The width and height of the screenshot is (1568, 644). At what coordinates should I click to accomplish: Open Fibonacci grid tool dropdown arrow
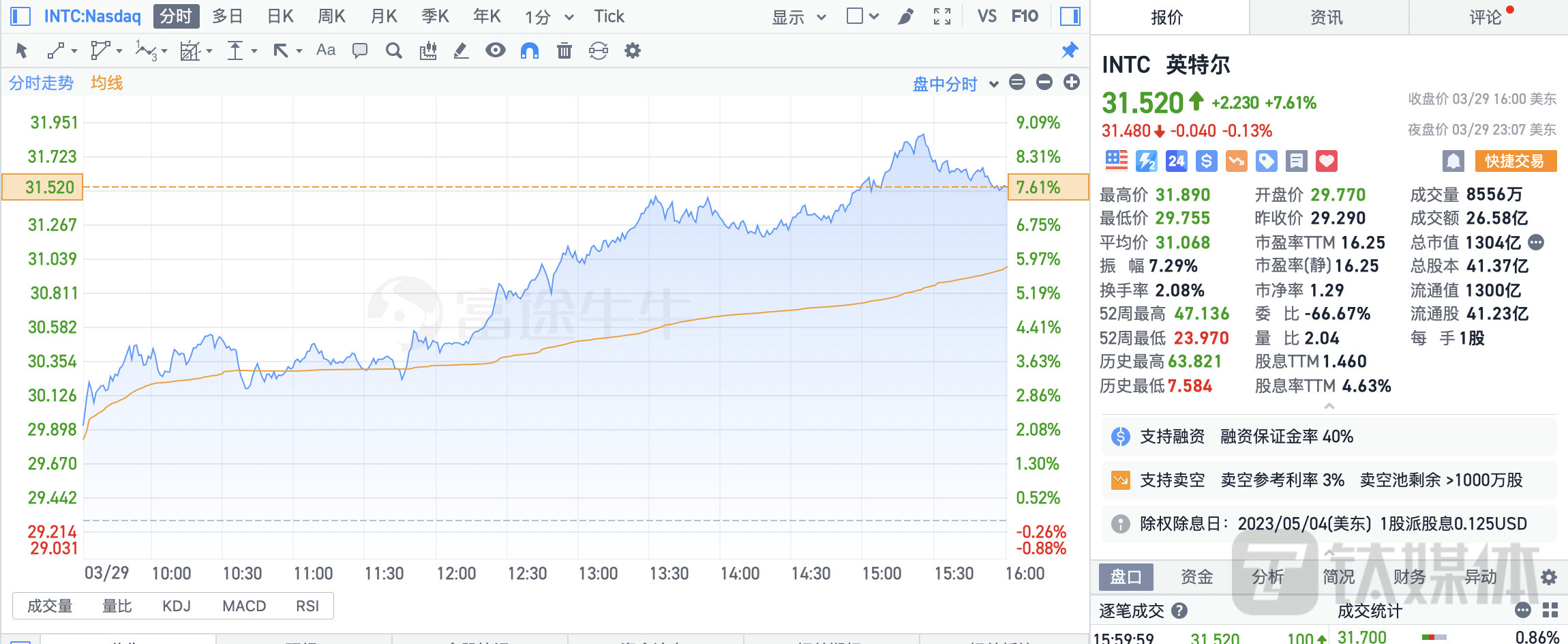pos(209,51)
